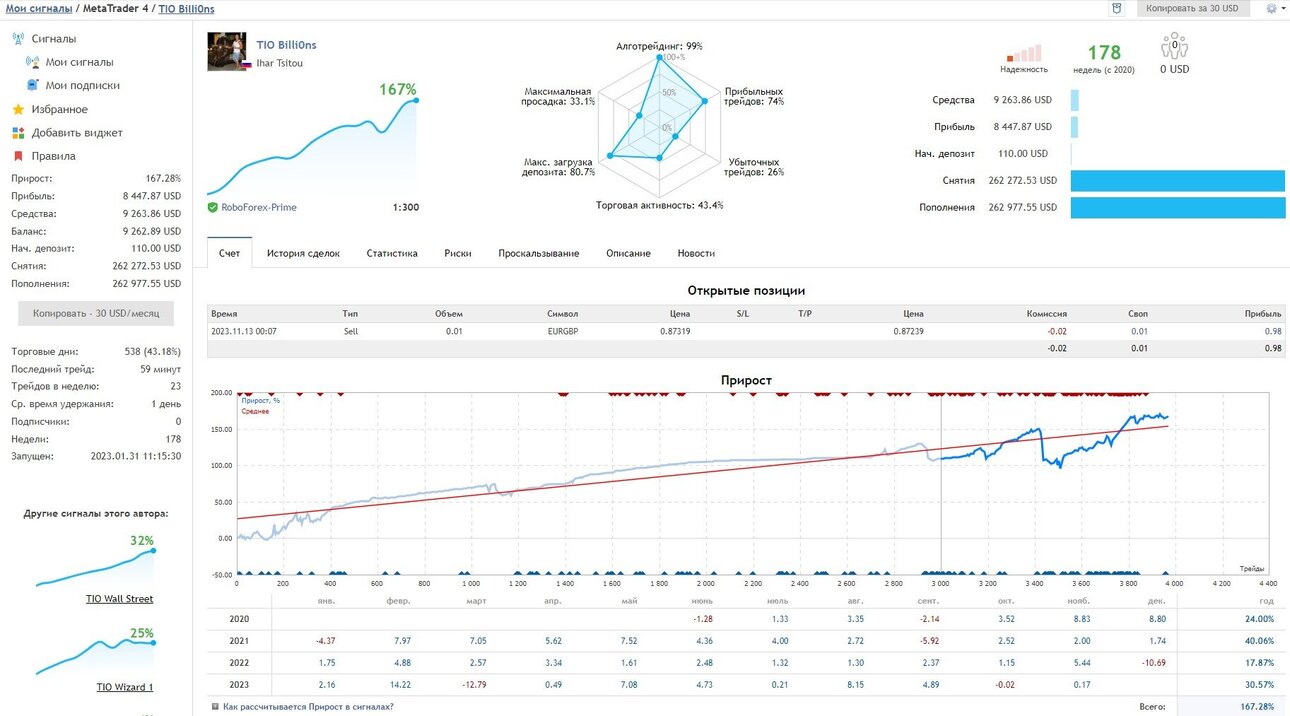Click the RoboForex-Prime broker link
This screenshot has width=1290, height=716.
[x=259, y=207]
